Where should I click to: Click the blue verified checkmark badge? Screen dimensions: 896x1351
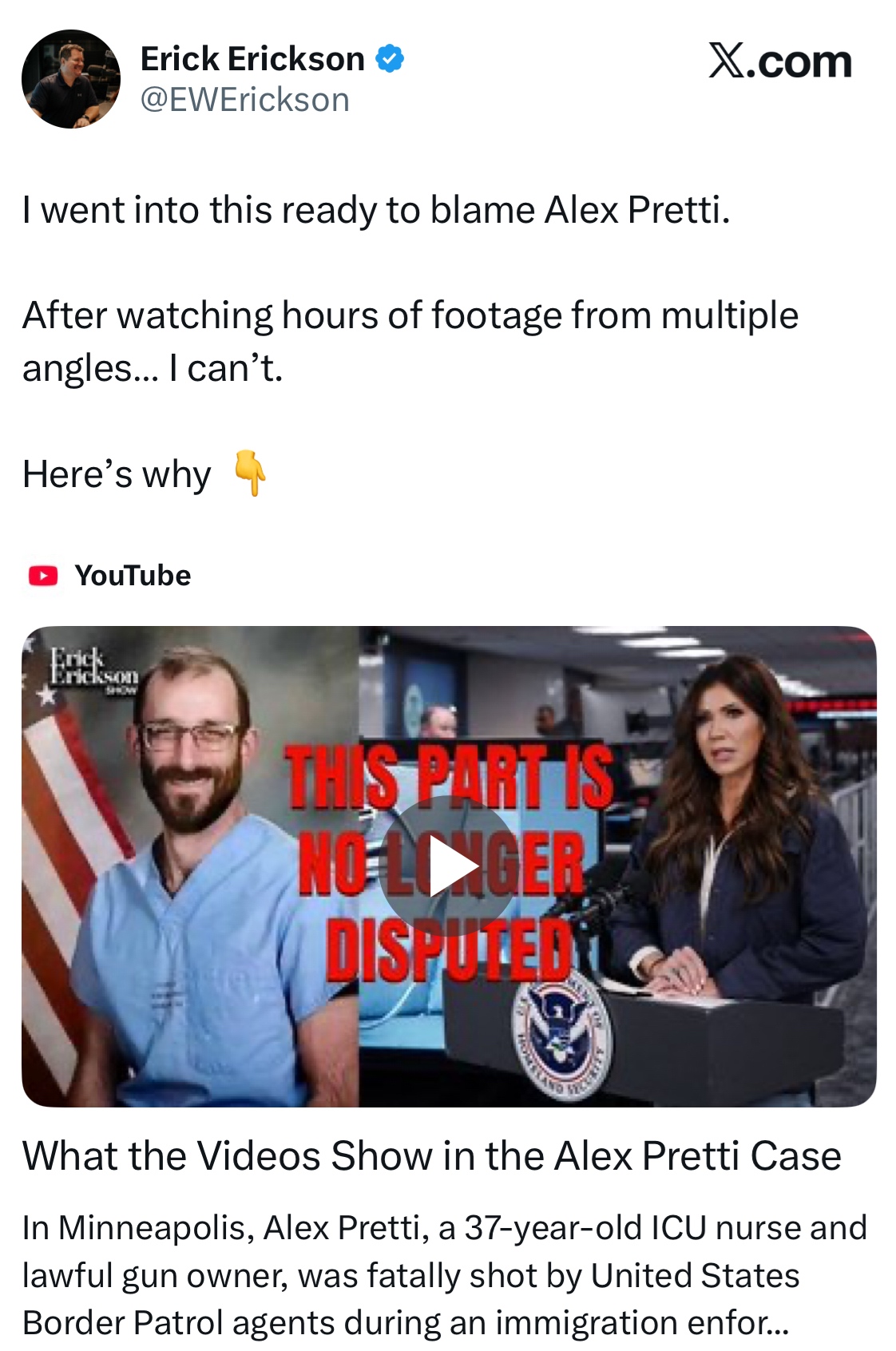pyautogui.click(x=390, y=59)
